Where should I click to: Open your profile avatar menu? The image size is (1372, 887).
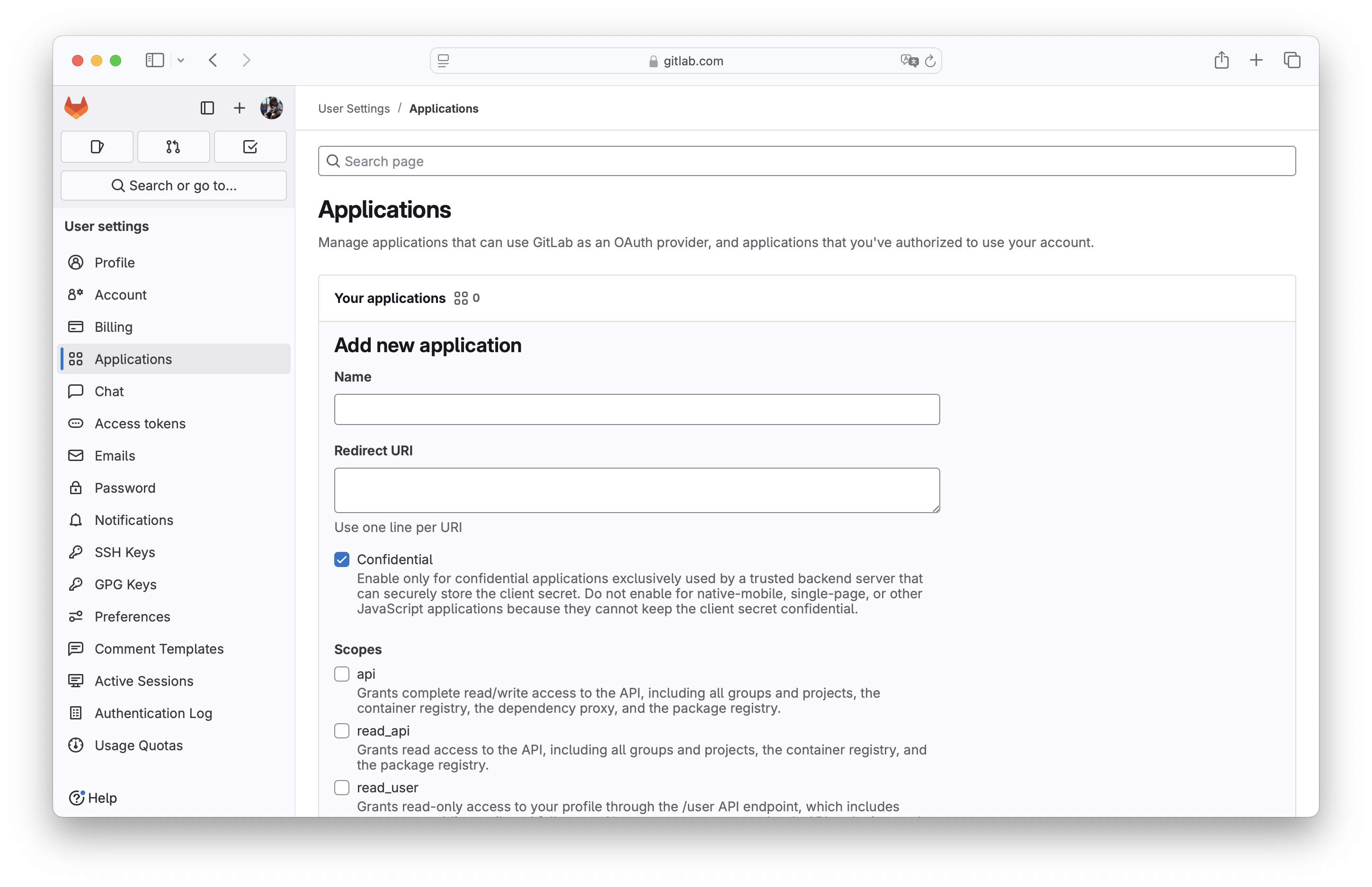click(x=271, y=108)
